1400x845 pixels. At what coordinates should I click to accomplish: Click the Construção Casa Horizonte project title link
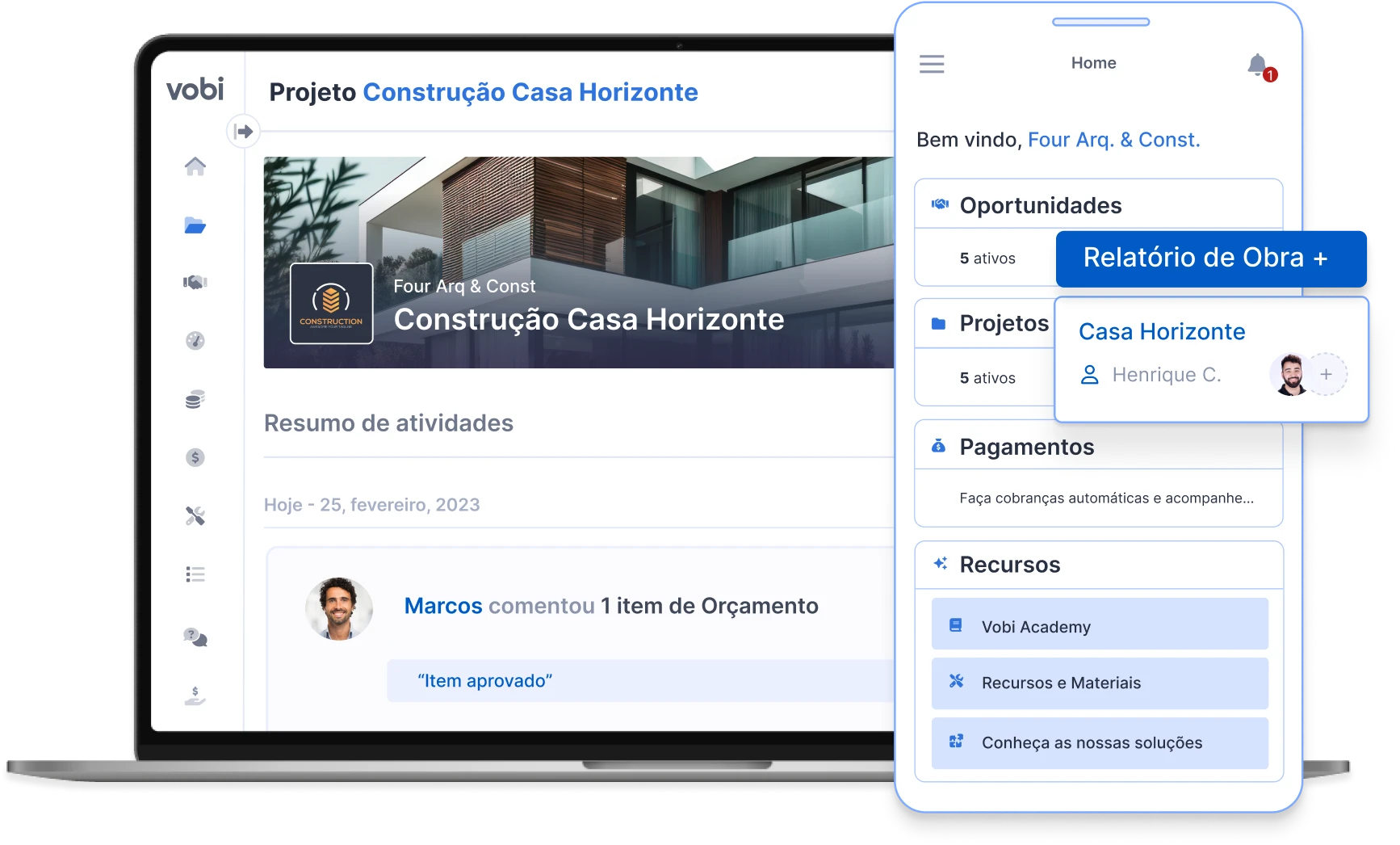pyautogui.click(x=530, y=92)
